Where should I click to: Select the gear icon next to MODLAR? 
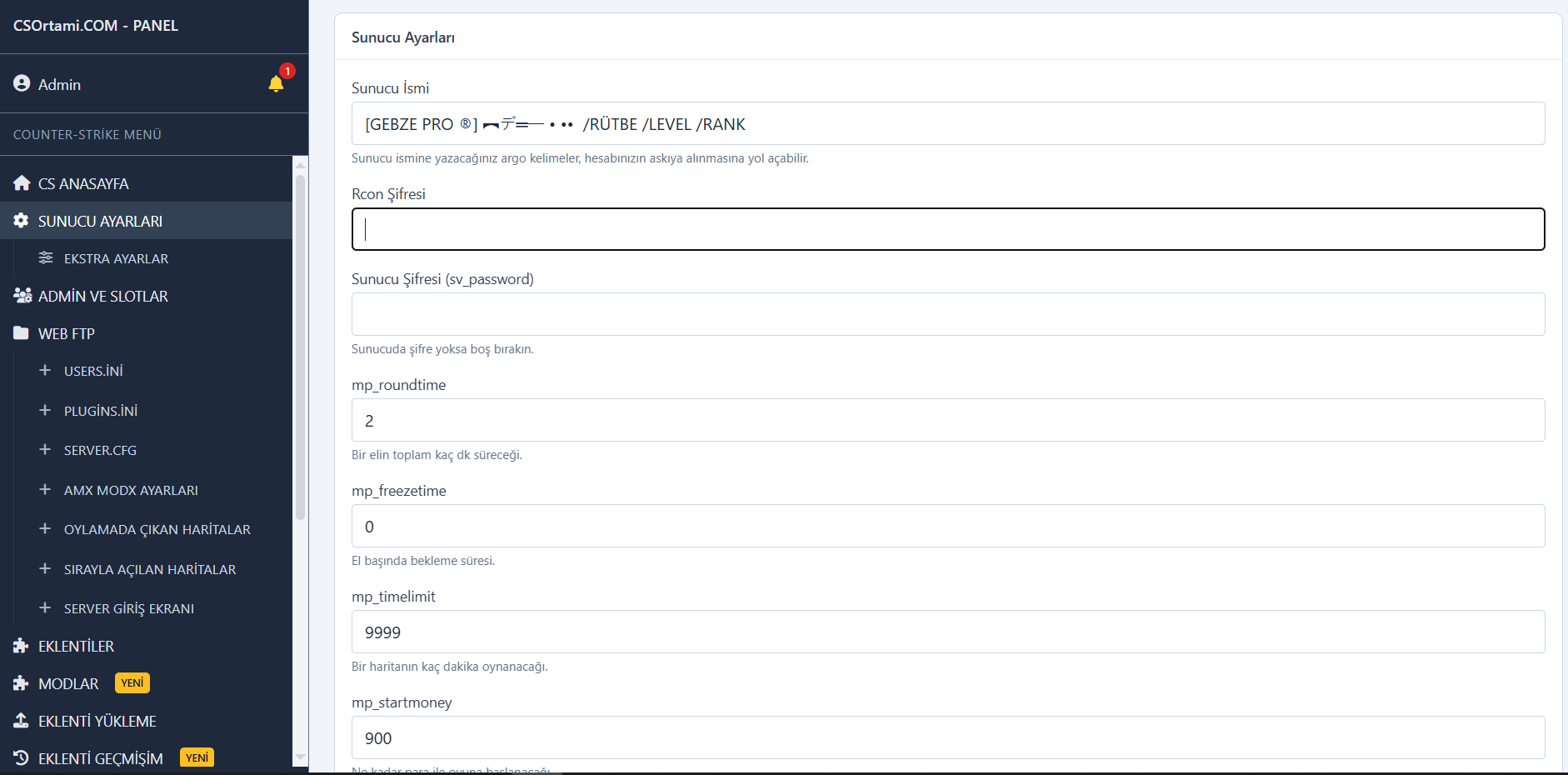click(x=20, y=682)
